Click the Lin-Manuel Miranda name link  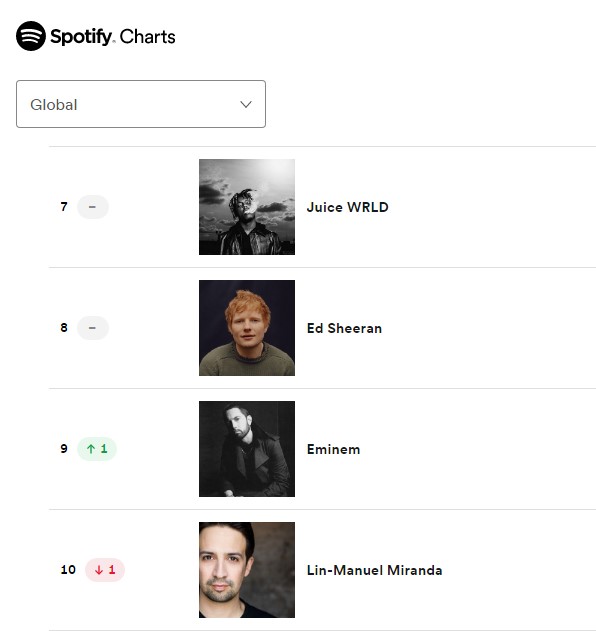[x=374, y=570]
